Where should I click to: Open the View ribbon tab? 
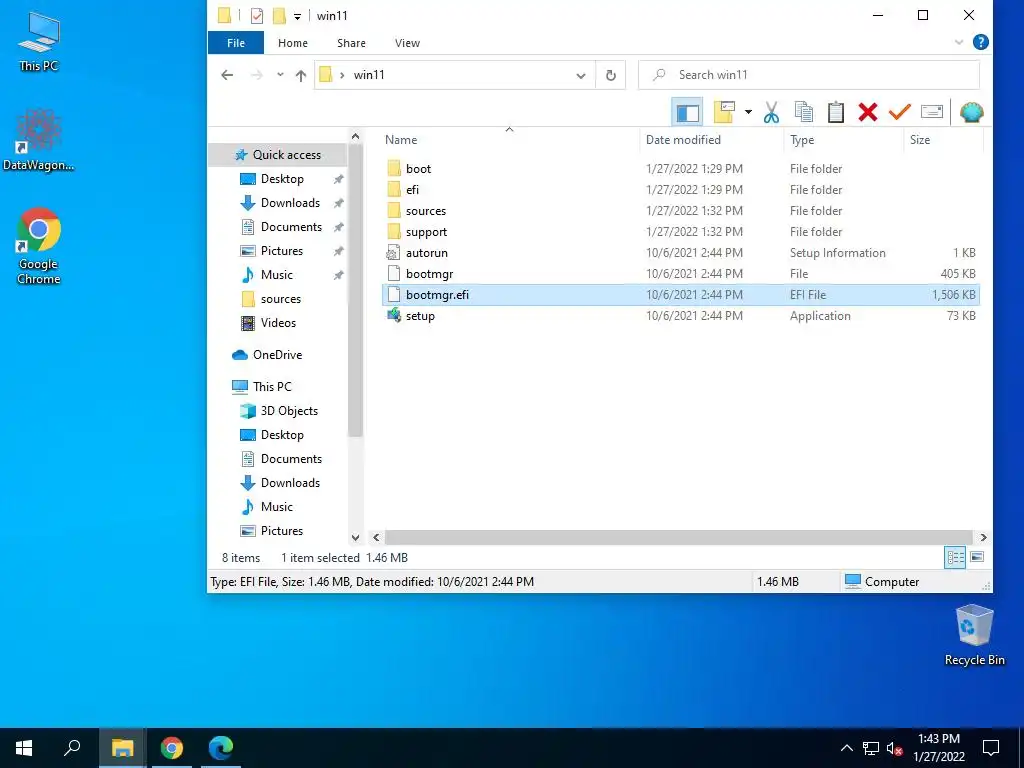(x=408, y=43)
